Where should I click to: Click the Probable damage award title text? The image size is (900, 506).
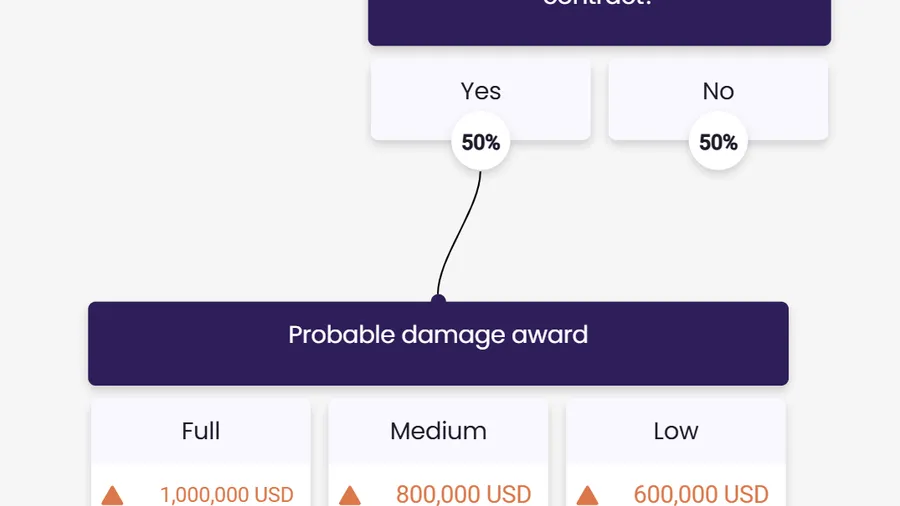coord(438,334)
